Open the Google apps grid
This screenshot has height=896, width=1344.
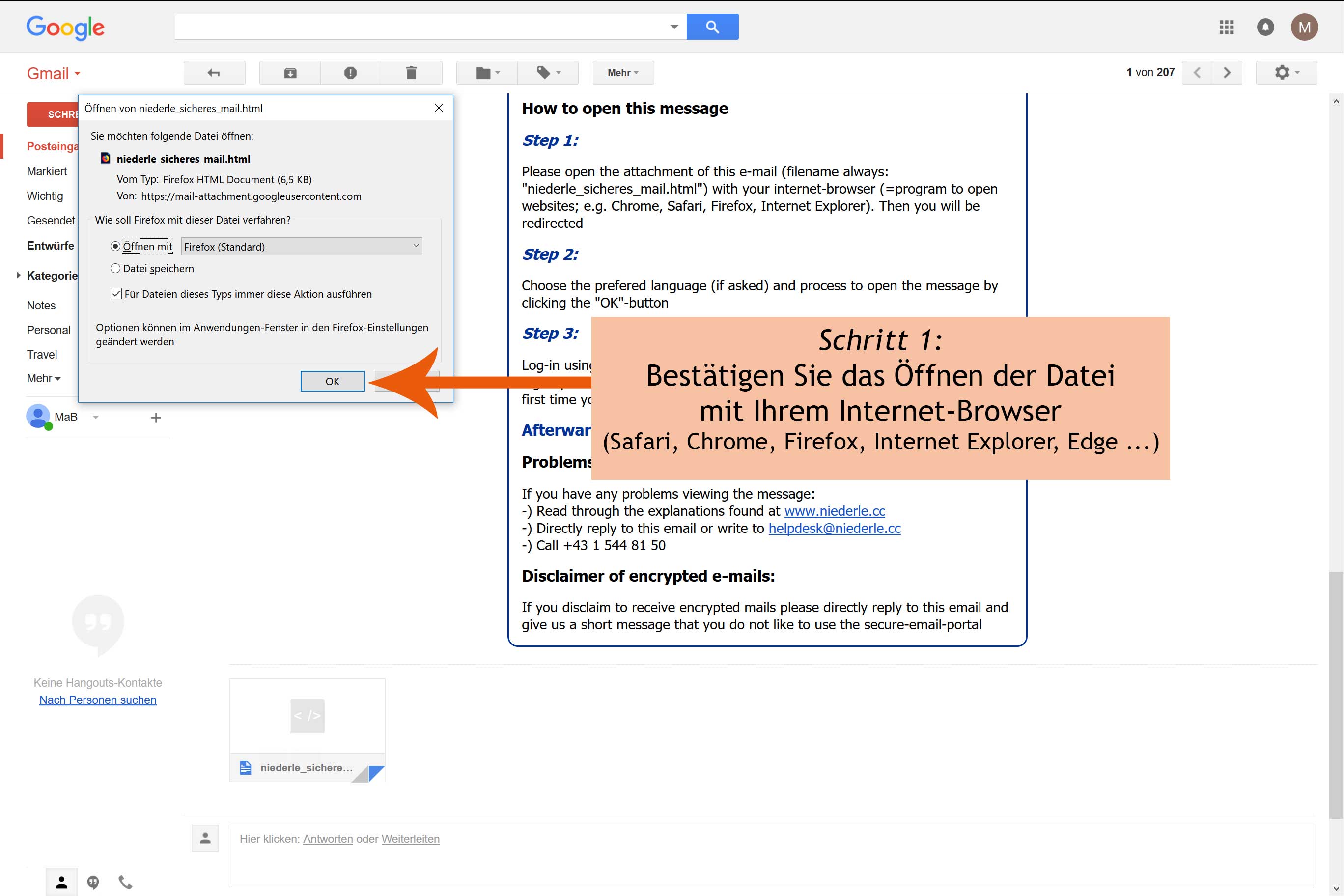coord(1226,27)
